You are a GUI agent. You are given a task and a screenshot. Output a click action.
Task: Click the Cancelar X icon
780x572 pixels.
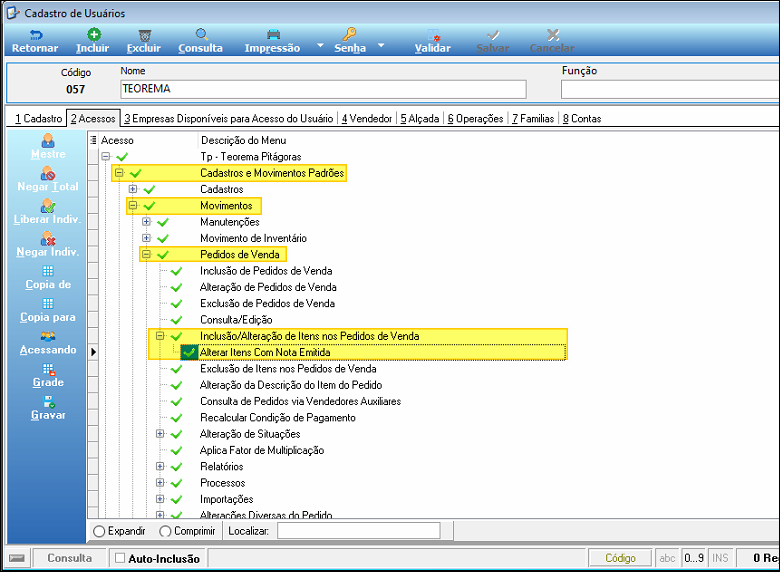pyautogui.click(x=553, y=35)
